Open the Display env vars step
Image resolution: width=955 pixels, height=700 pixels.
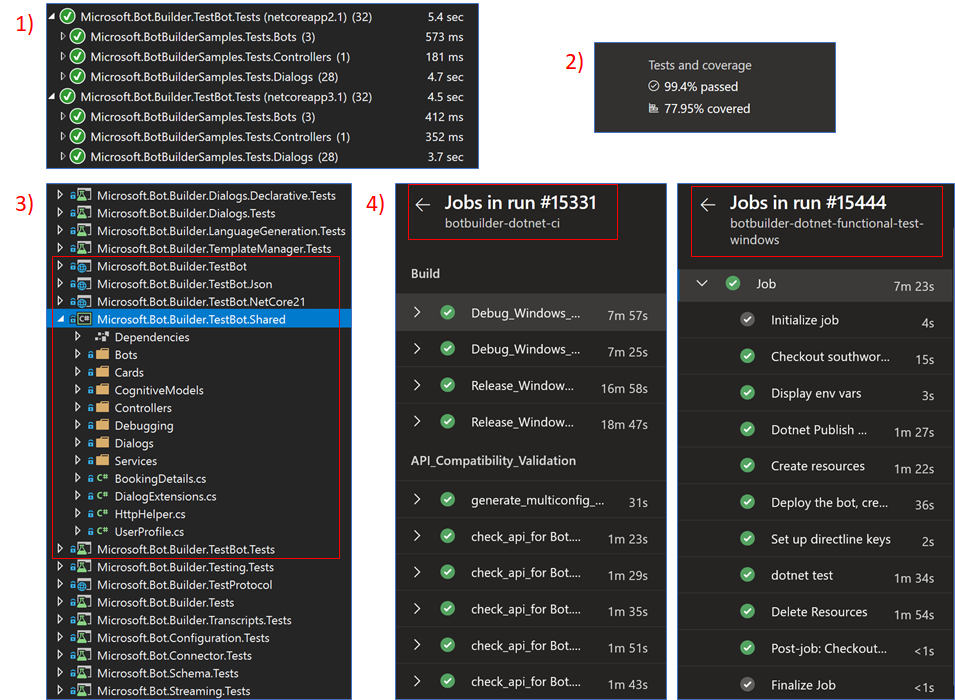(815, 394)
